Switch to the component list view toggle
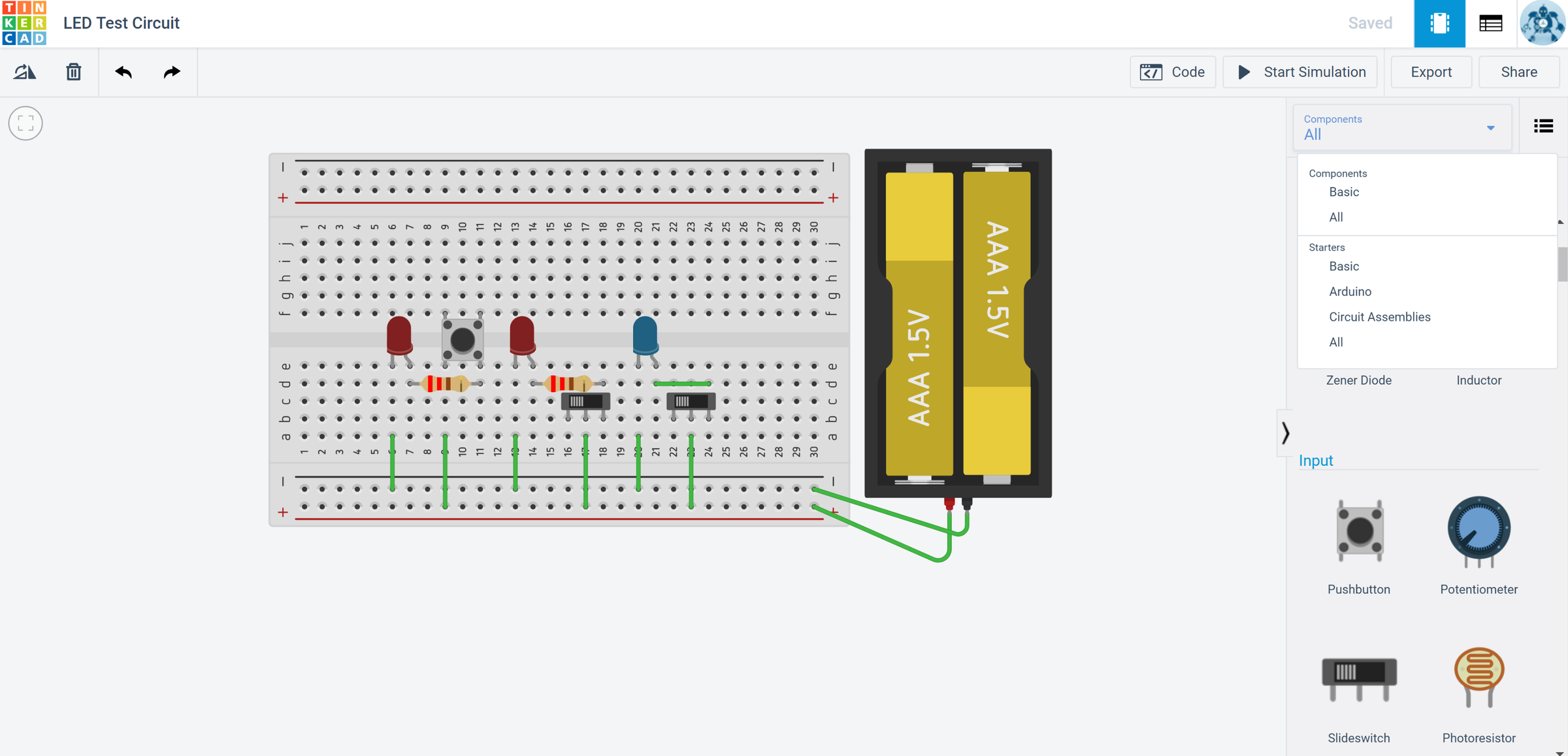 point(1491,23)
